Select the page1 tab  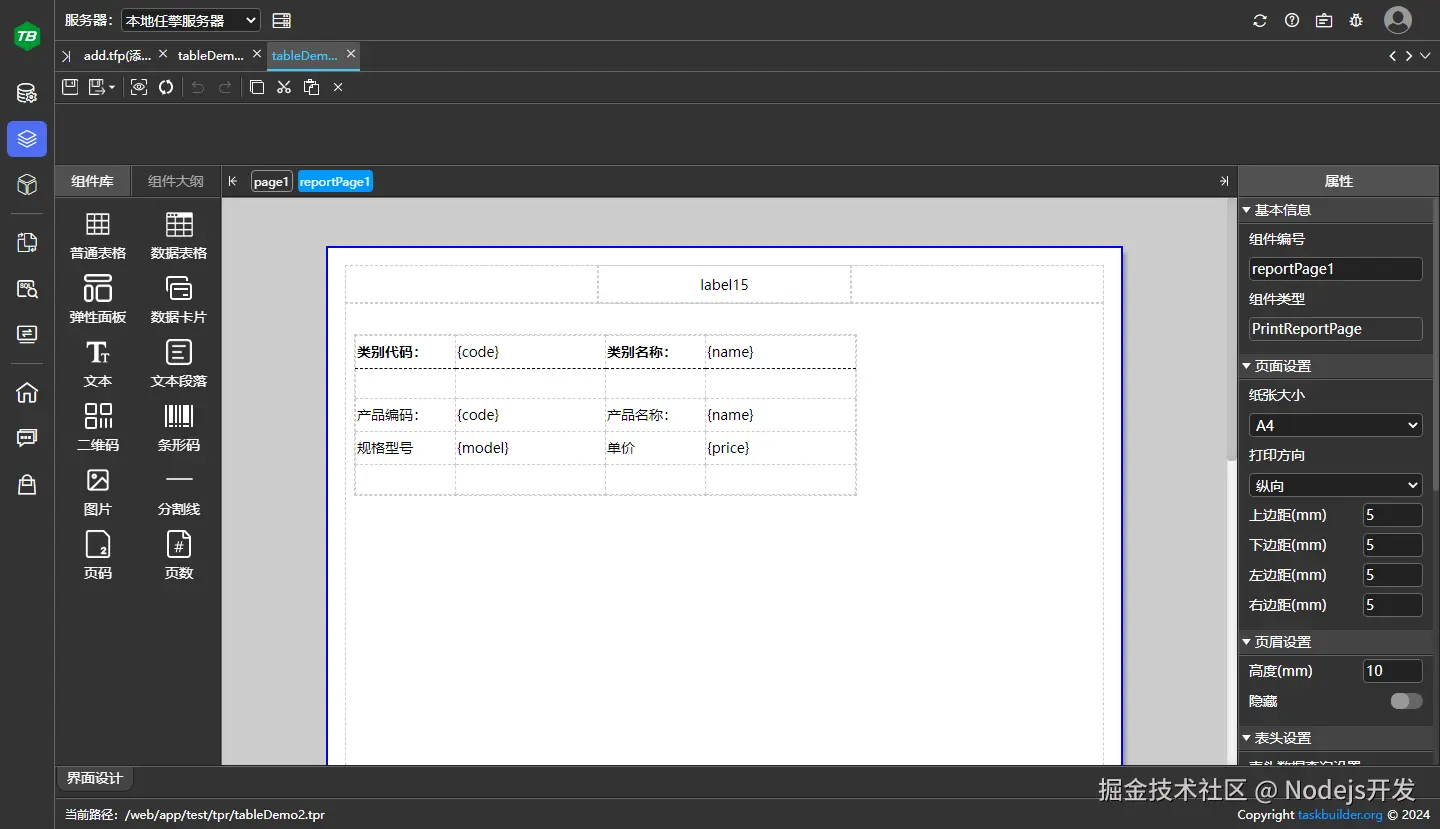click(x=271, y=181)
